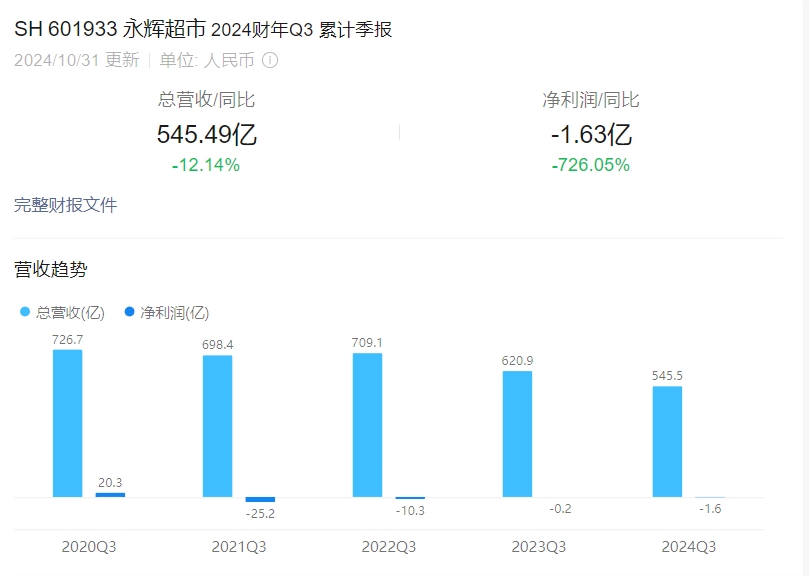Click the 2020Q3 net profit bar 20.3
Screen dimensions: 809x576
coord(110,495)
